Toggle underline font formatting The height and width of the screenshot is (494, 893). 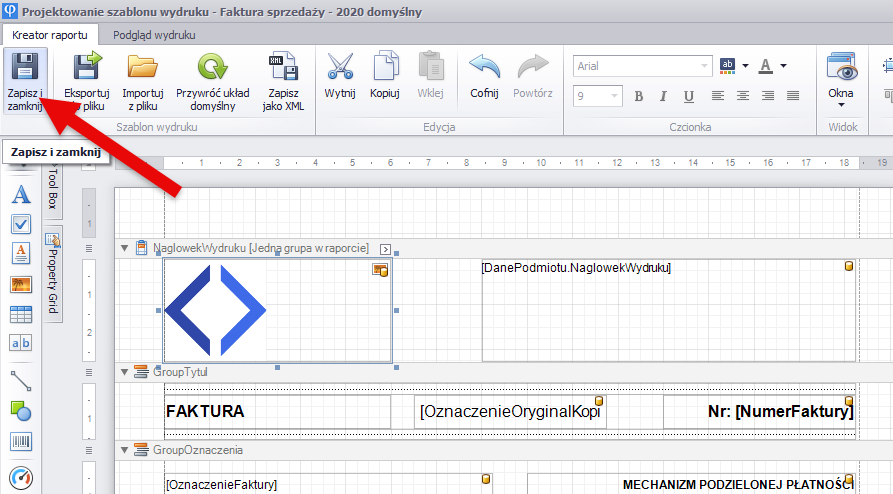(689, 96)
